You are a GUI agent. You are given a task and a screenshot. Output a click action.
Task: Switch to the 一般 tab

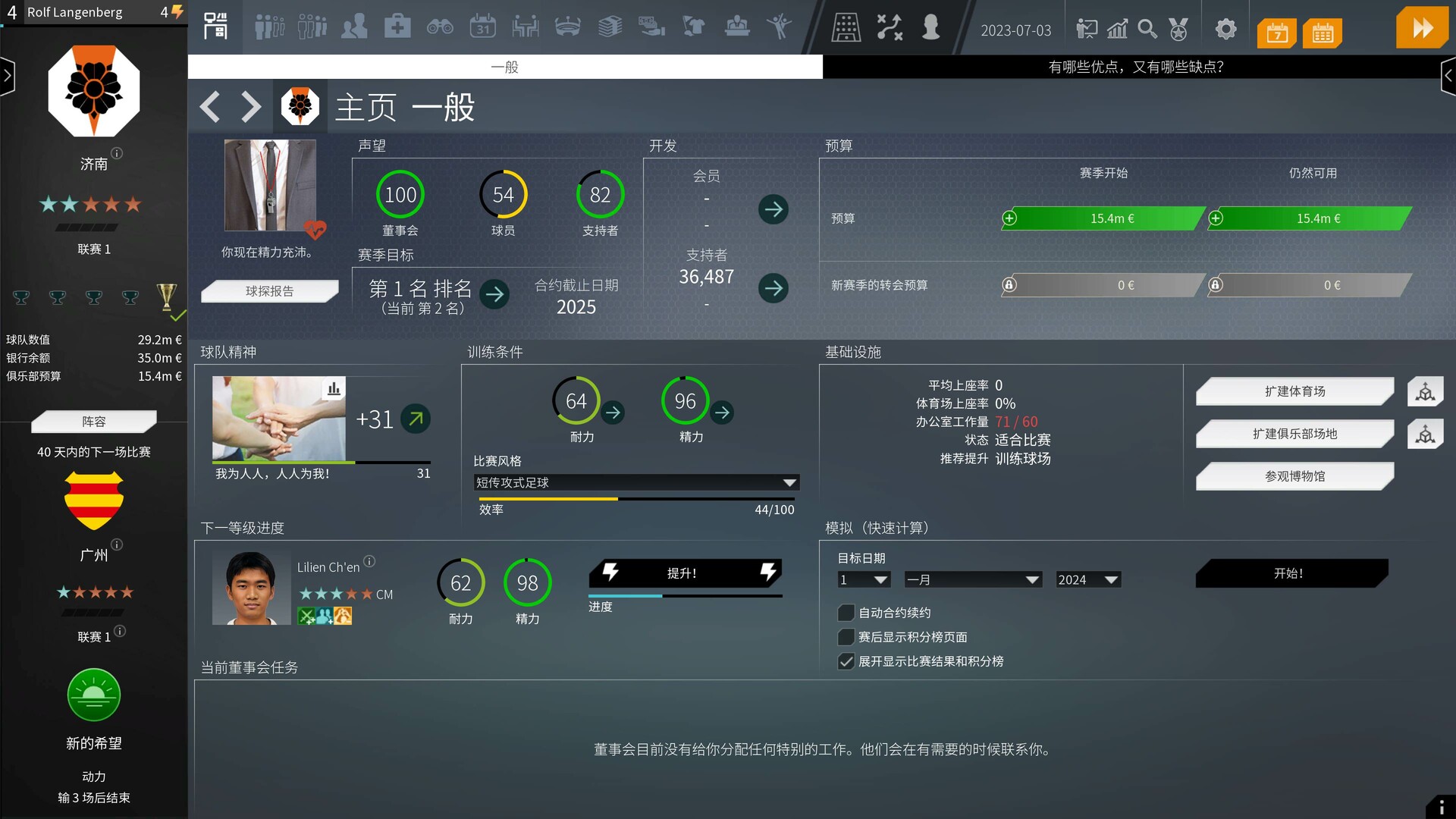[x=505, y=67]
